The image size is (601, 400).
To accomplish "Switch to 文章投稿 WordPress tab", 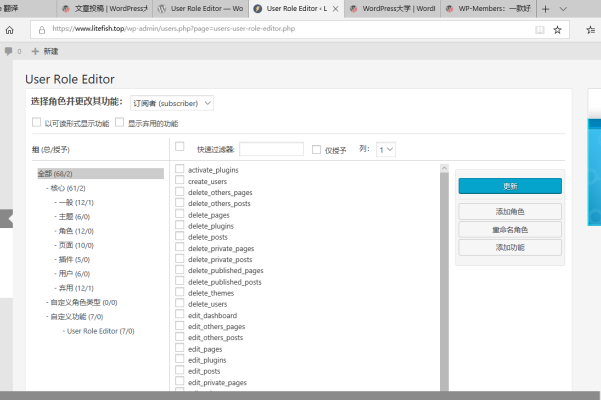I will [x=105, y=8].
